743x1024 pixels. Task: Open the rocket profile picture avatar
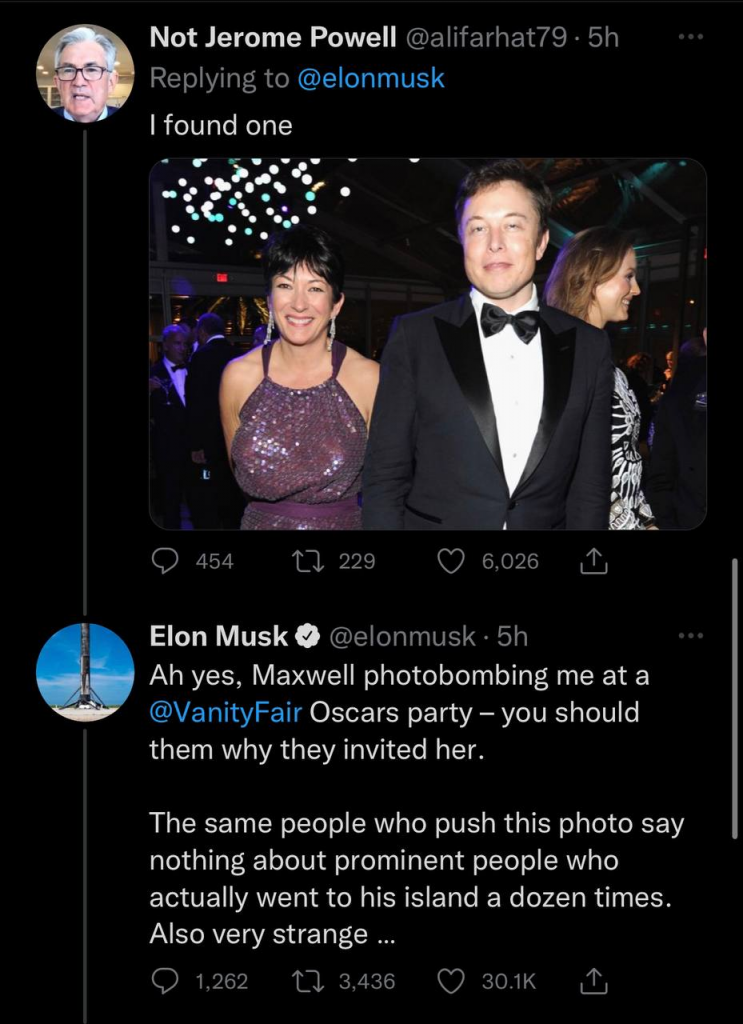click(x=85, y=672)
